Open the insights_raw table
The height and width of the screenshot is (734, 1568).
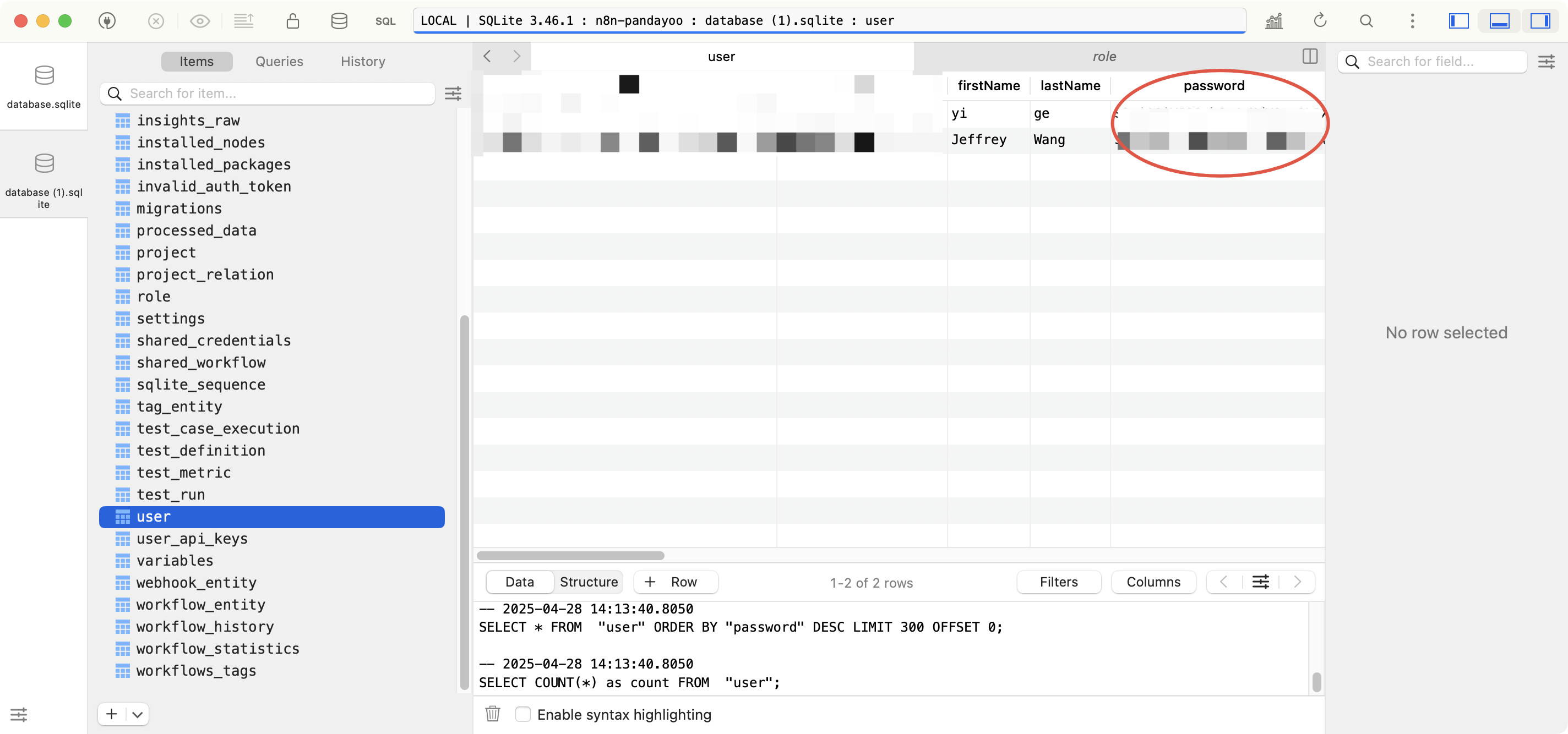click(x=271, y=120)
